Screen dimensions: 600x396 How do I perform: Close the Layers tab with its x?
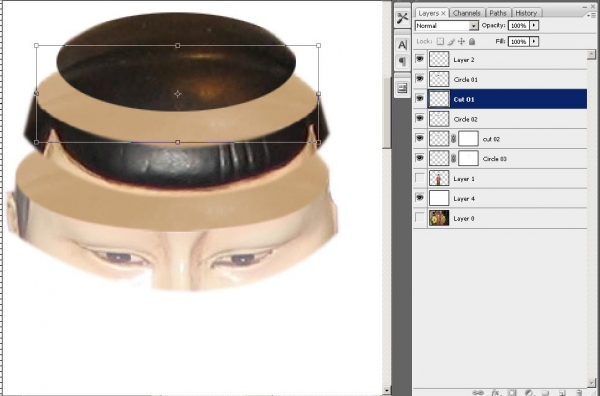click(443, 13)
